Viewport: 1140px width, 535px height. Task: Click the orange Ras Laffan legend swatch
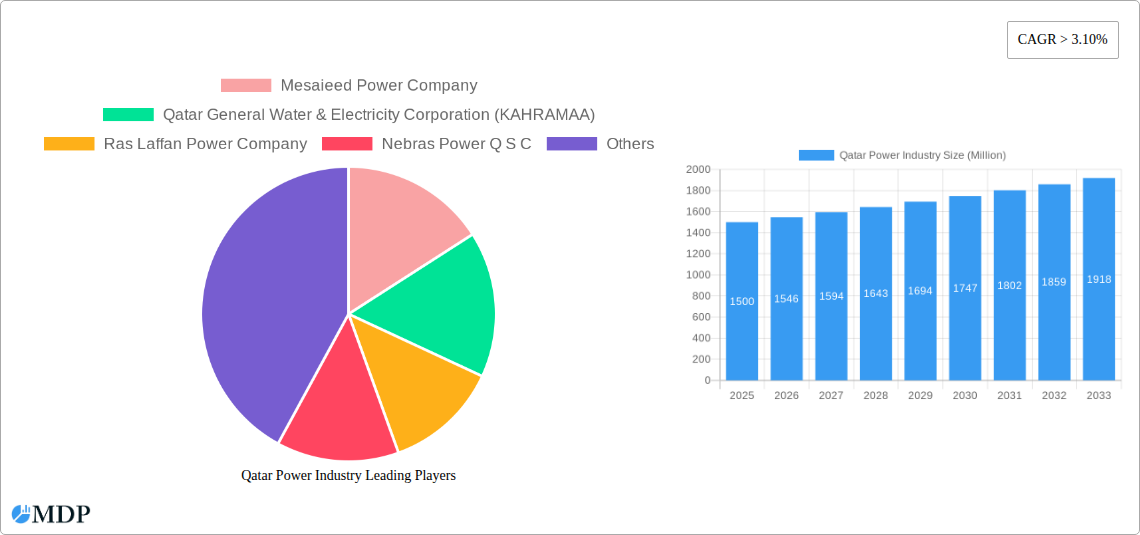tap(69, 144)
